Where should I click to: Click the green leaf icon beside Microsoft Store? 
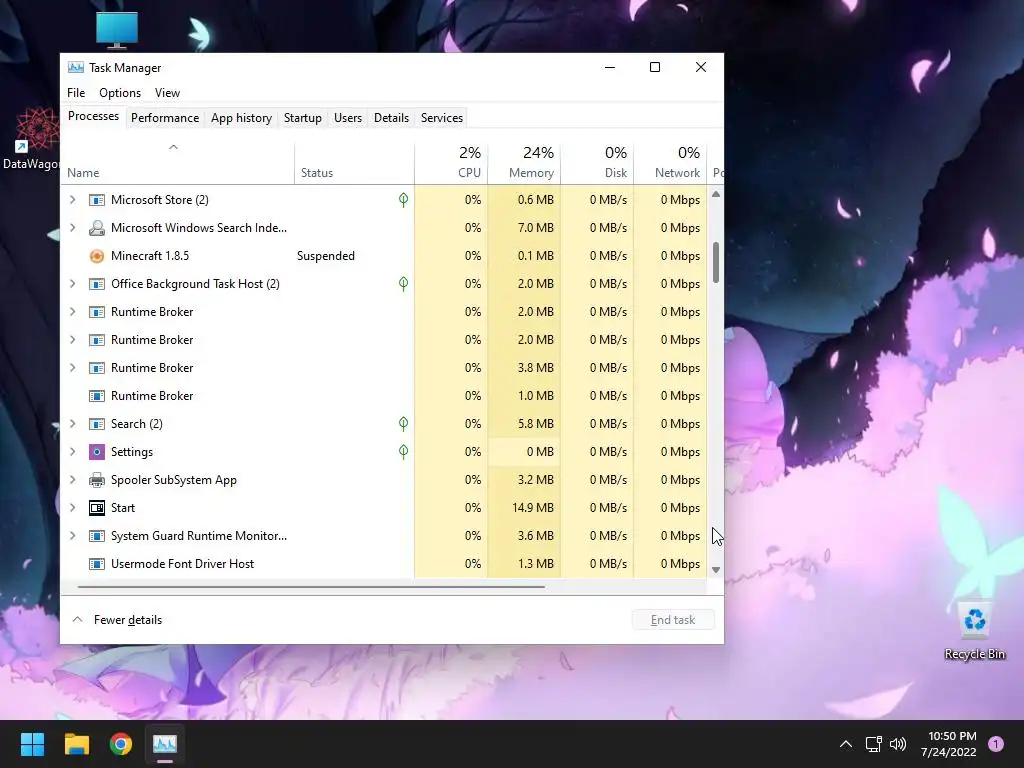pyautogui.click(x=404, y=200)
